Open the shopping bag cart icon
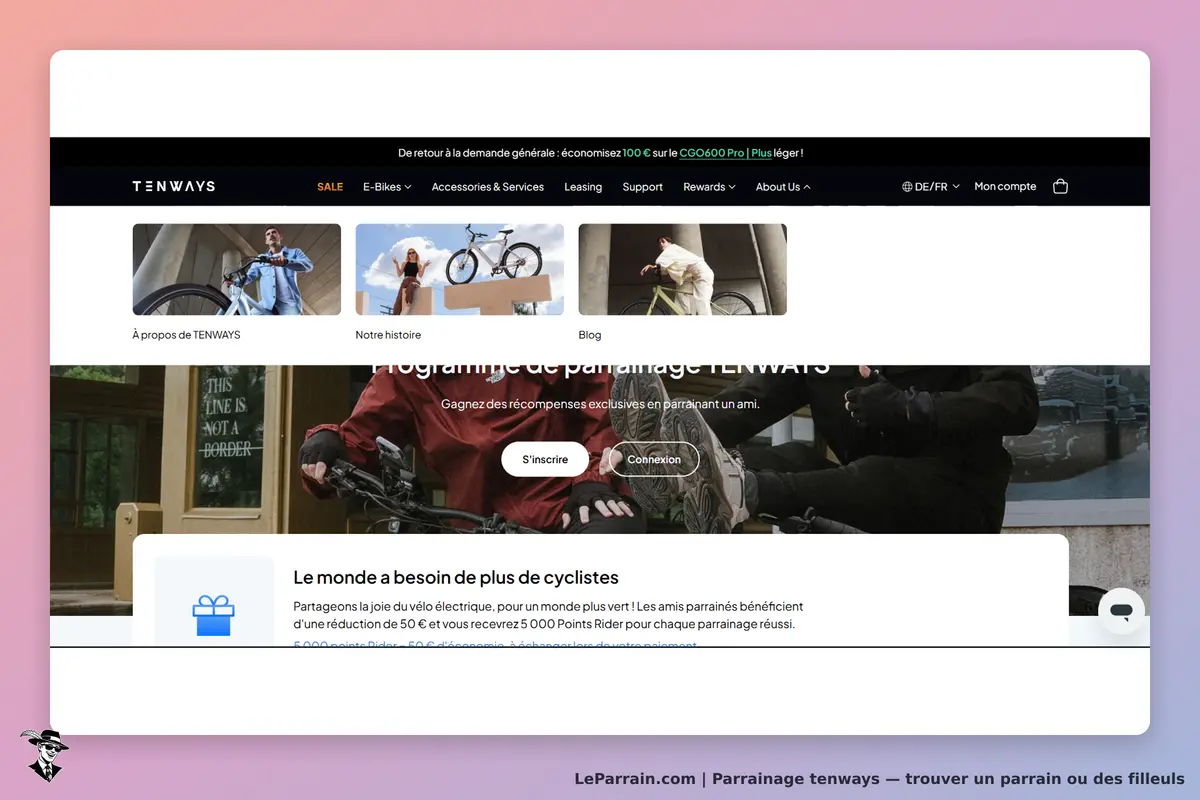 [x=1061, y=186]
